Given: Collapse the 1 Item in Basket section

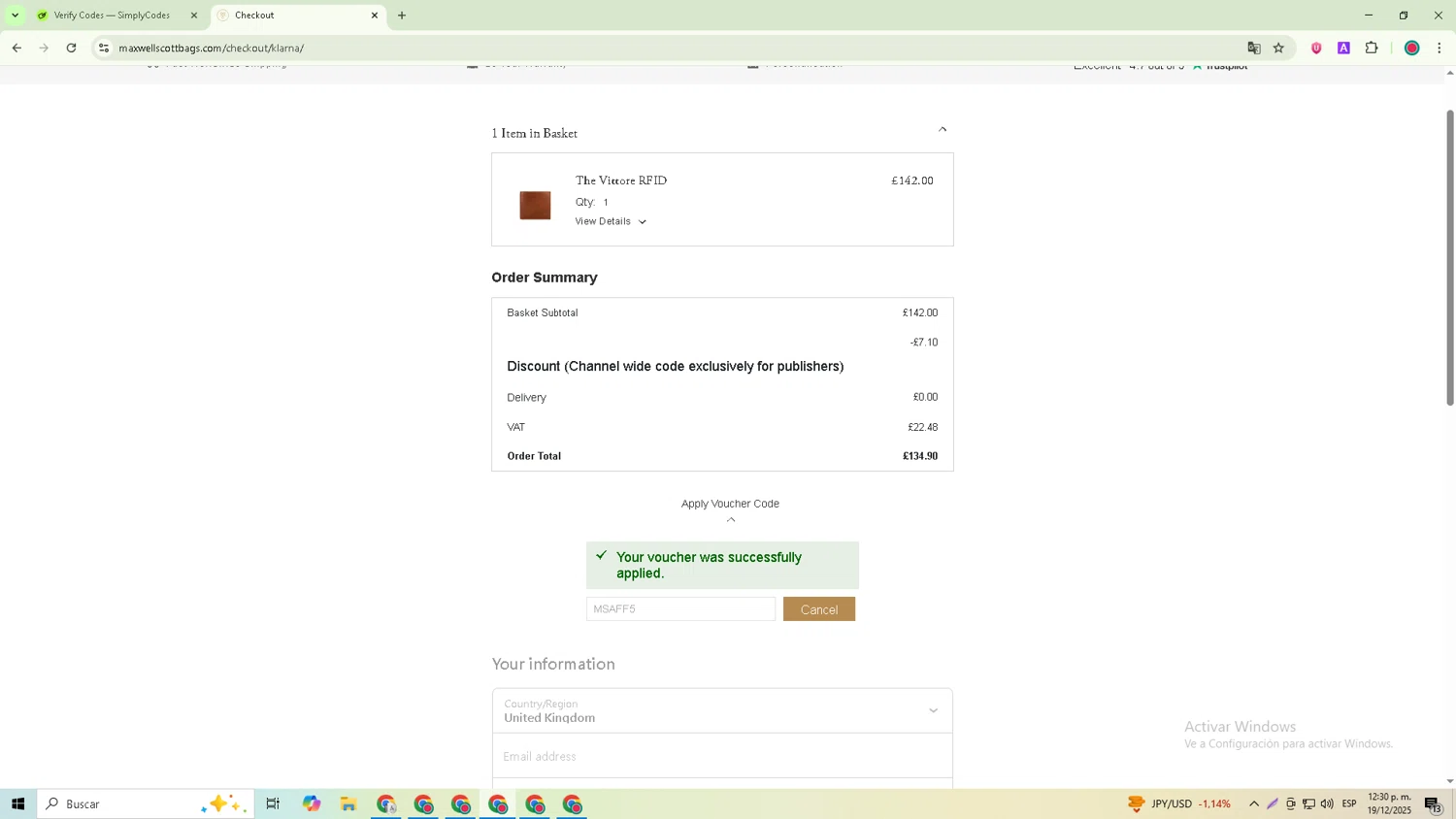Looking at the screenshot, I should (x=942, y=129).
